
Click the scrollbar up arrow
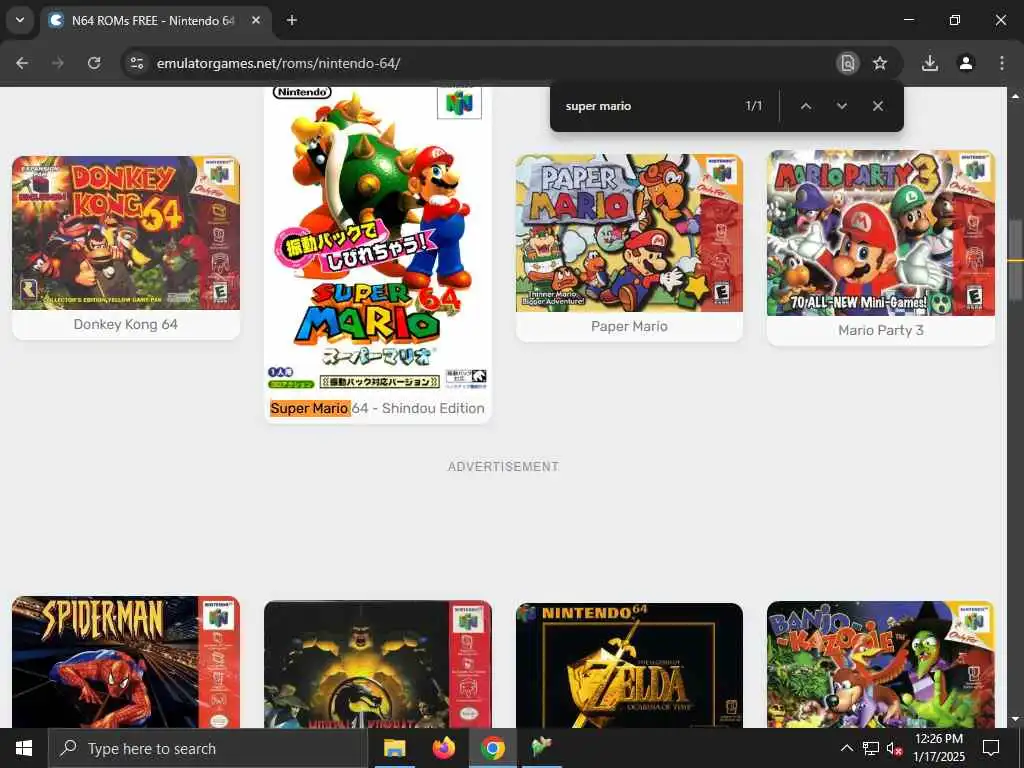click(1015, 95)
